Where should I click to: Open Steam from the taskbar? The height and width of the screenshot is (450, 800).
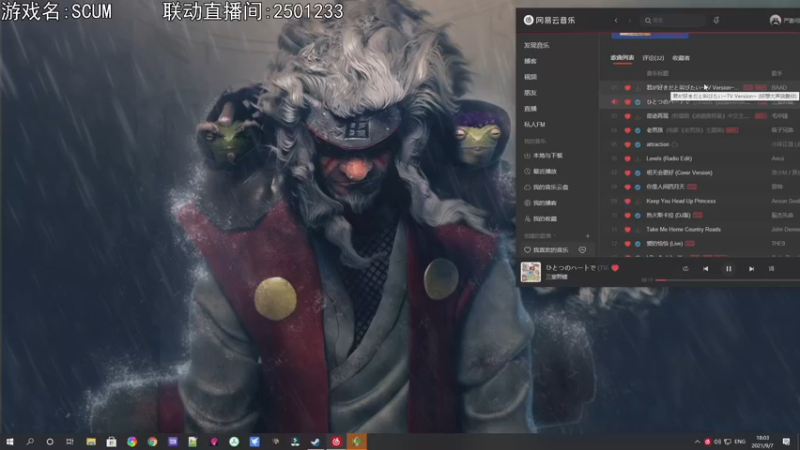[x=315, y=442]
